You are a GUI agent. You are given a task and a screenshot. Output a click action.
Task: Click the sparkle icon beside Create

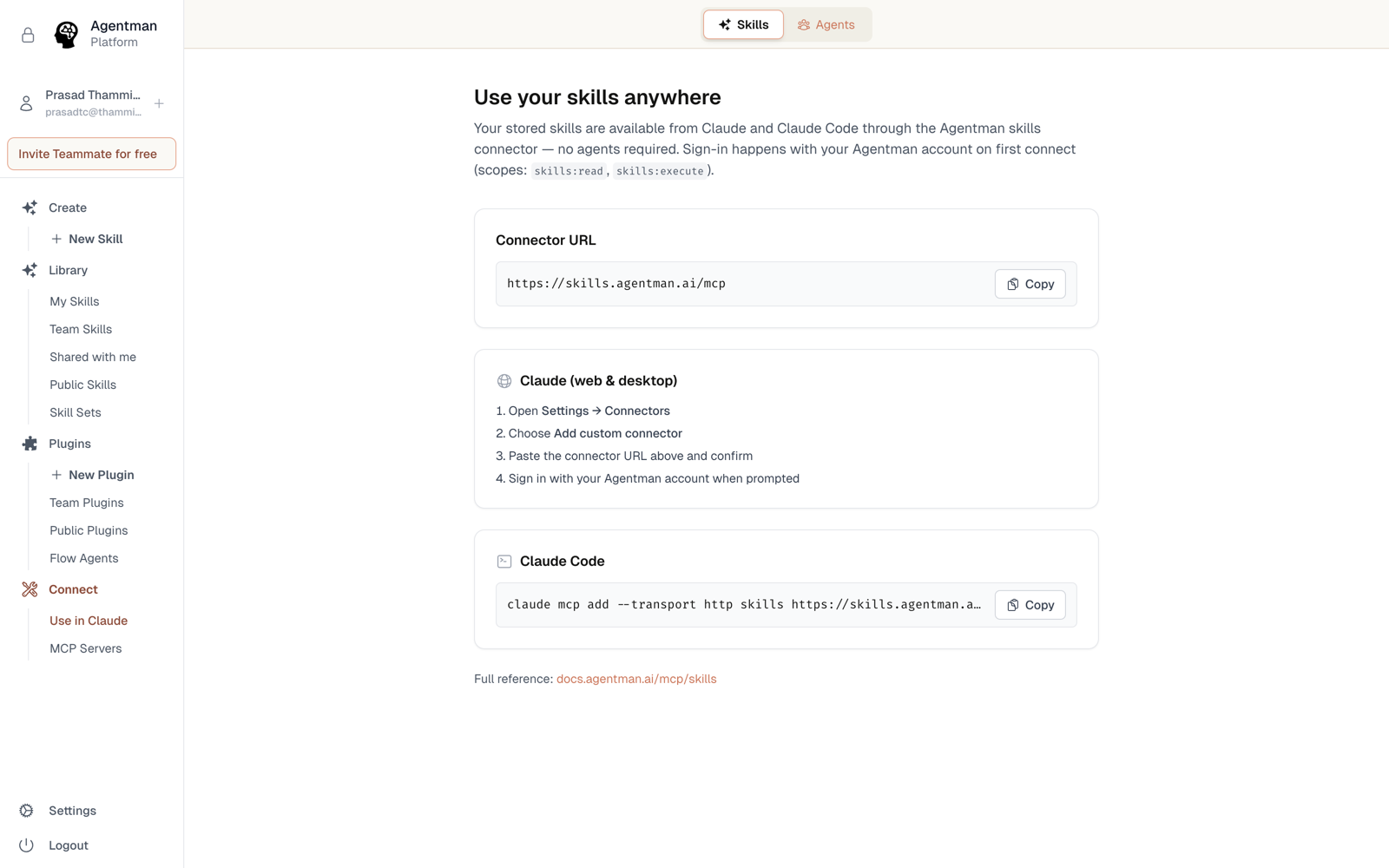point(30,207)
